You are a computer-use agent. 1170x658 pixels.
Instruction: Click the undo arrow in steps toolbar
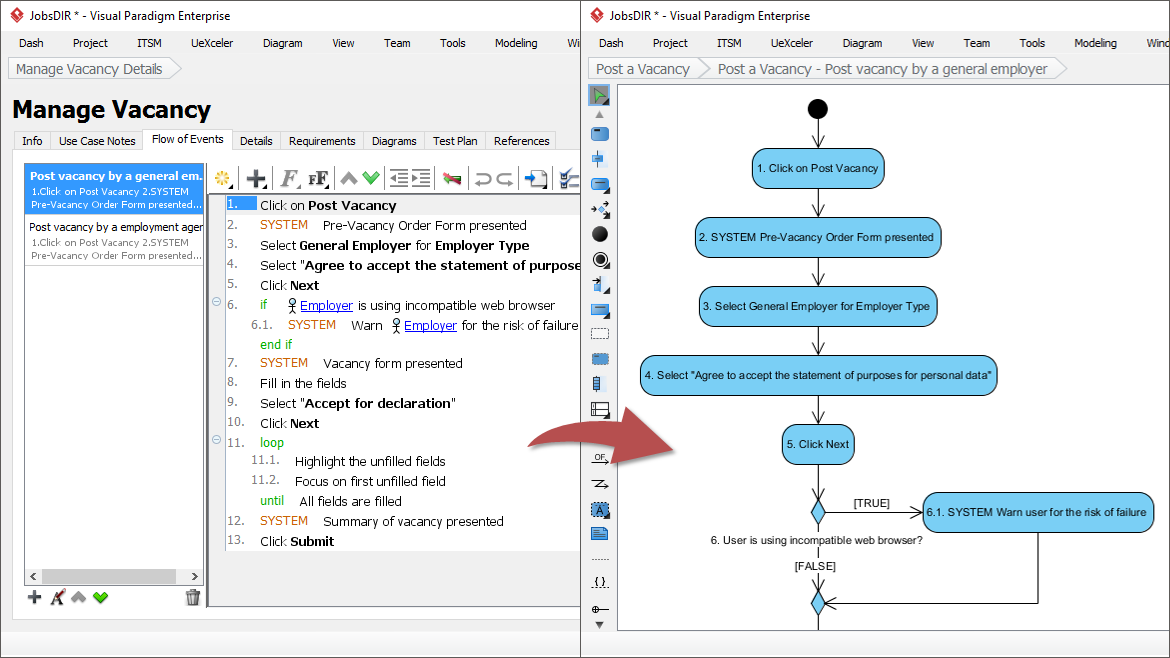[x=483, y=178]
